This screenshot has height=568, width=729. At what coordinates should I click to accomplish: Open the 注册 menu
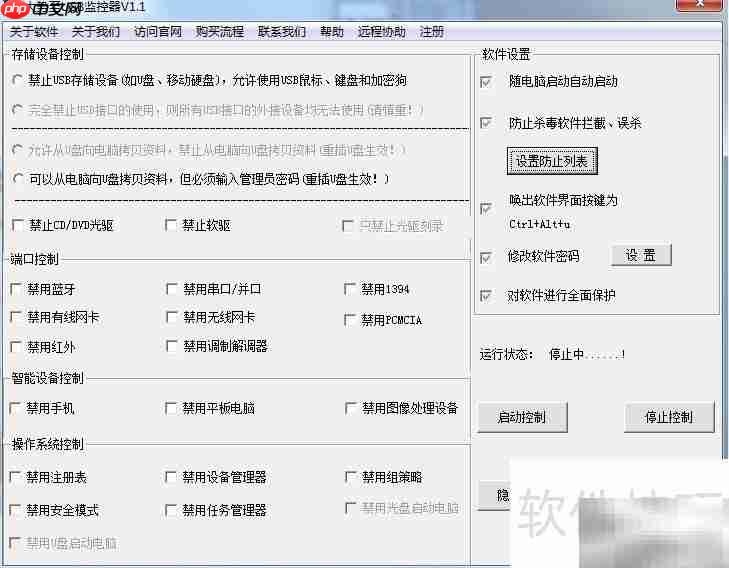[431, 32]
